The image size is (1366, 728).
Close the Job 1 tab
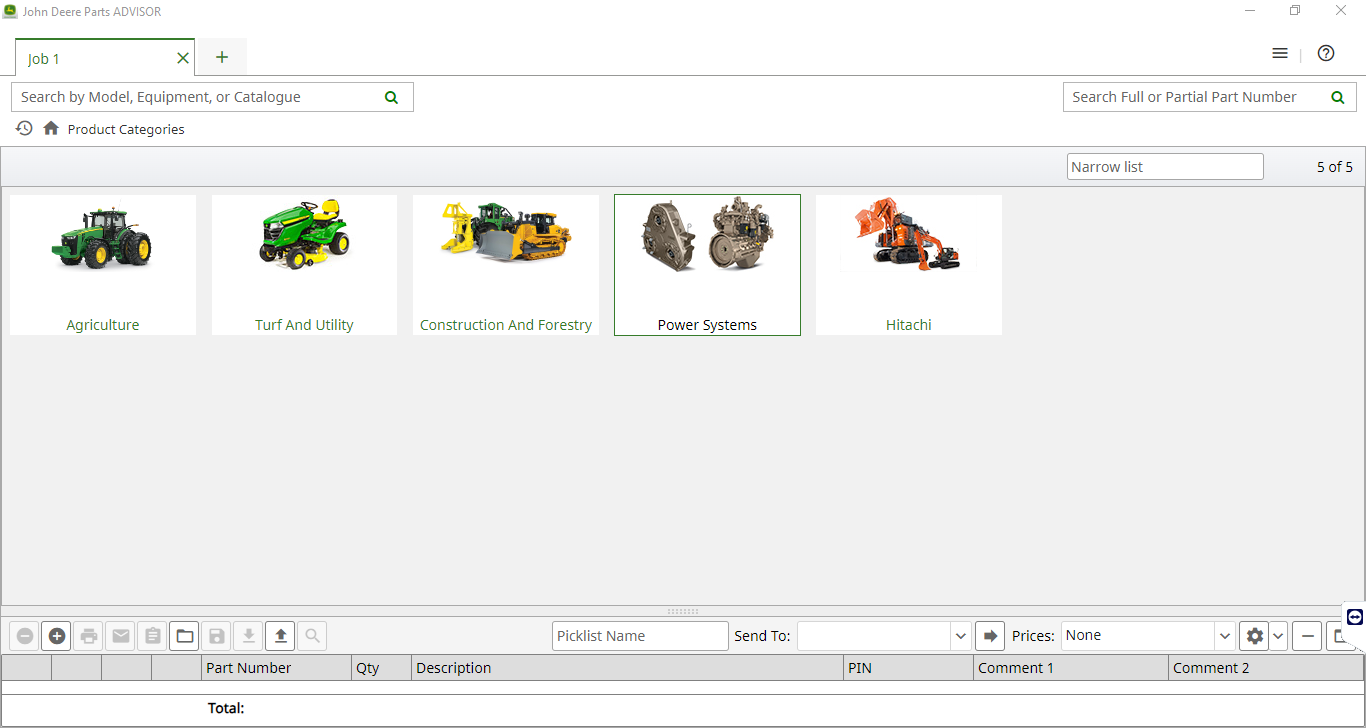click(x=182, y=58)
